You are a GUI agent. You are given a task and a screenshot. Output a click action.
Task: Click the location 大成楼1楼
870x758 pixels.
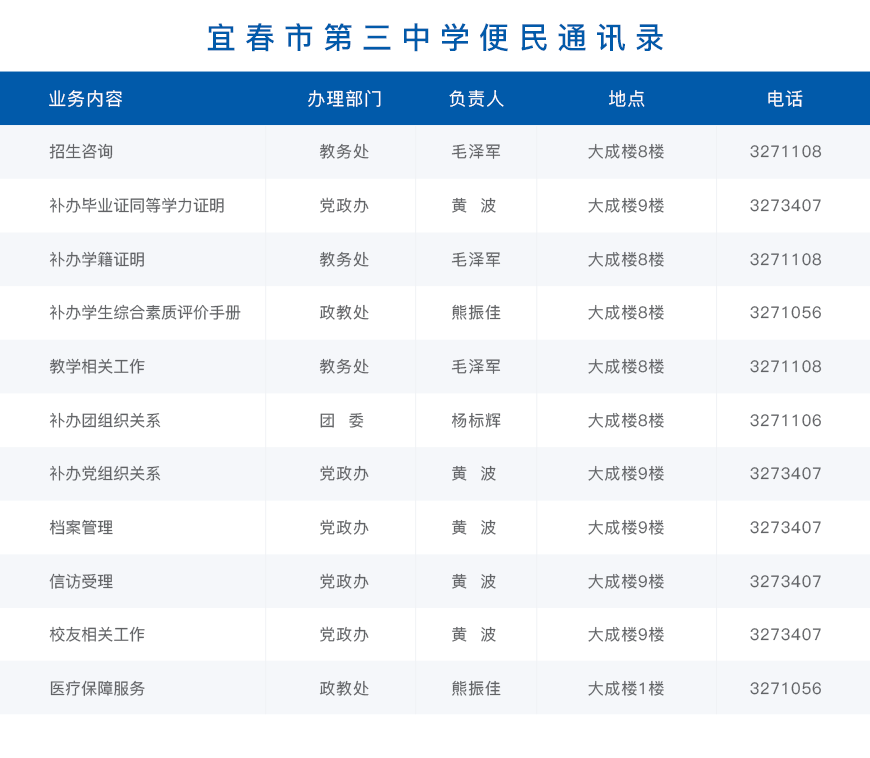[626, 688]
